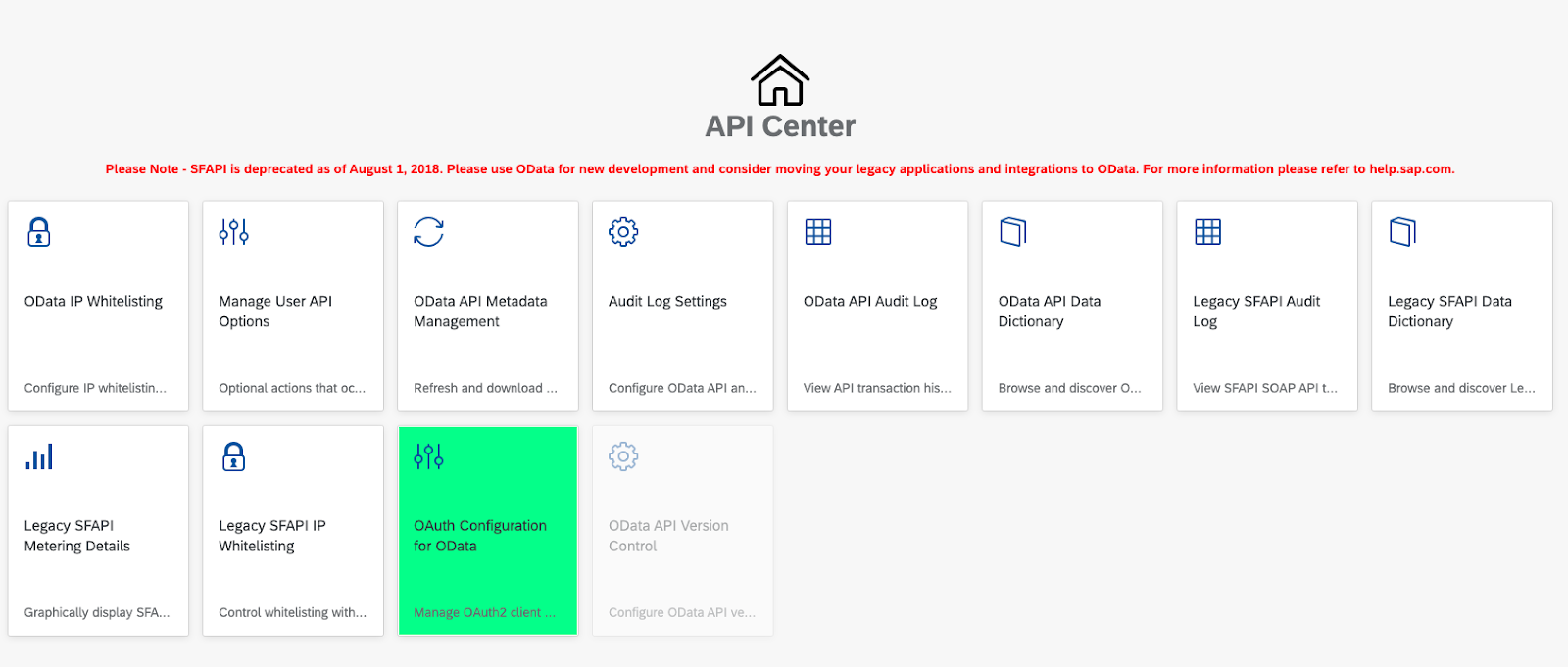Click the gear icon on Audit Log Settings
The image size is (1568, 667).
[623, 232]
